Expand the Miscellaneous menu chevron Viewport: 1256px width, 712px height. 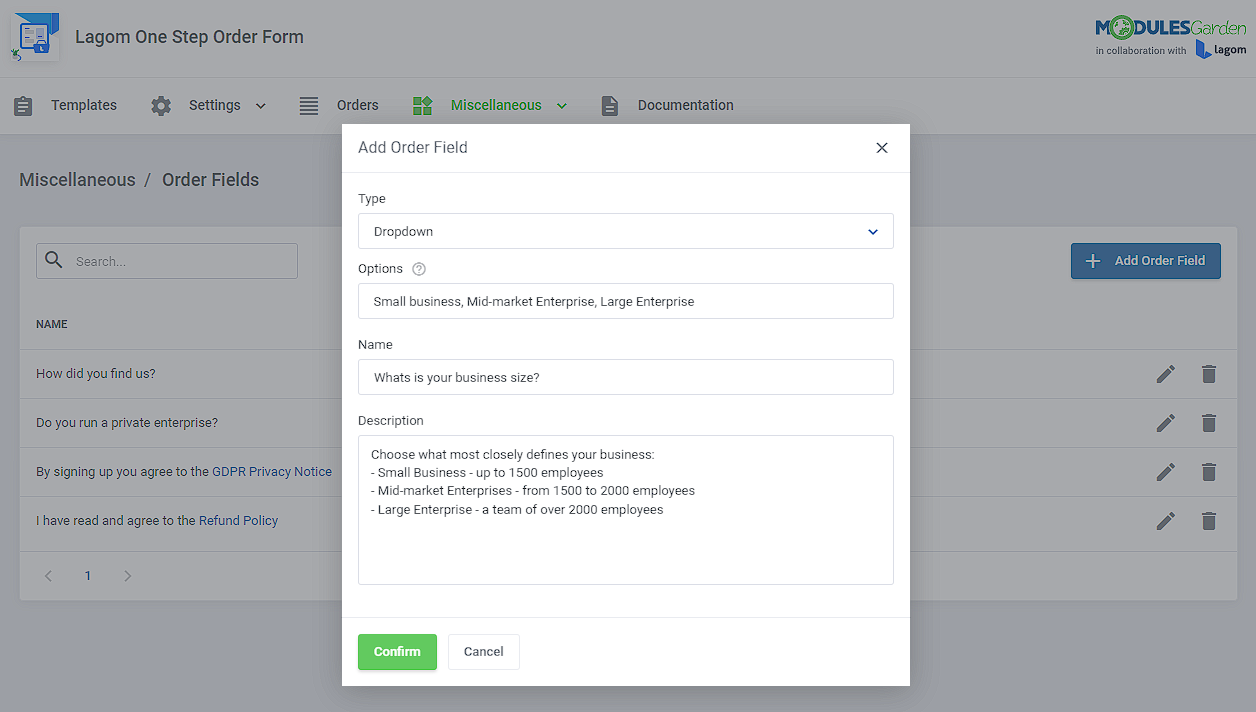pos(562,105)
